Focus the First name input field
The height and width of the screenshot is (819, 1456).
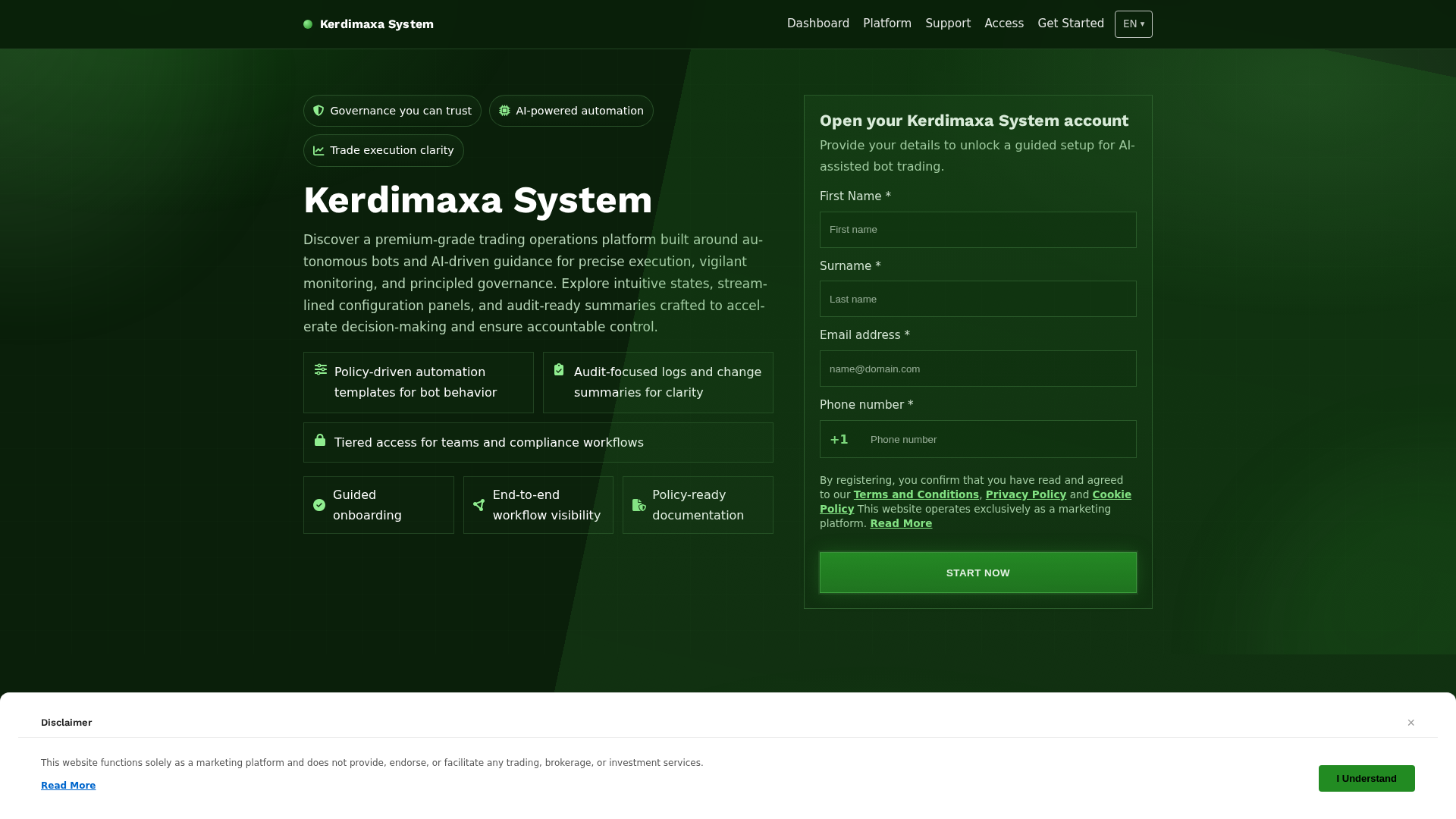tap(978, 230)
